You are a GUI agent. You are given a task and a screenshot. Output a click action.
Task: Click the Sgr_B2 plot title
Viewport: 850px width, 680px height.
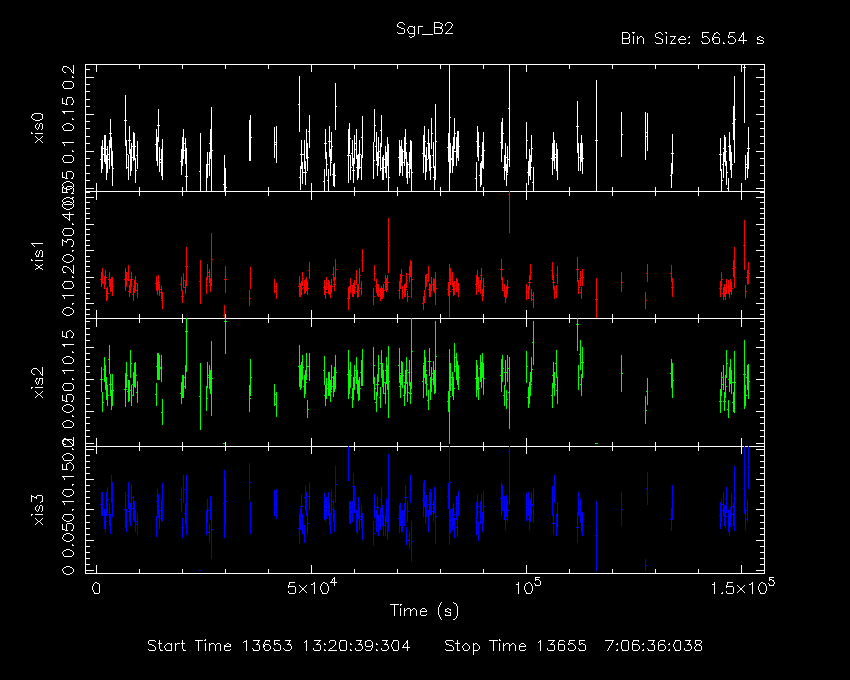424,29
